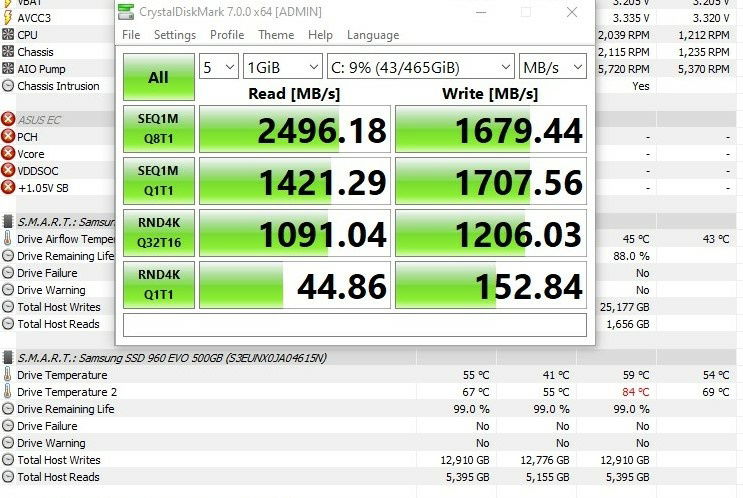Click the 5,720 RPM AIO Pump value
This screenshot has height=498, width=743.
click(624, 69)
